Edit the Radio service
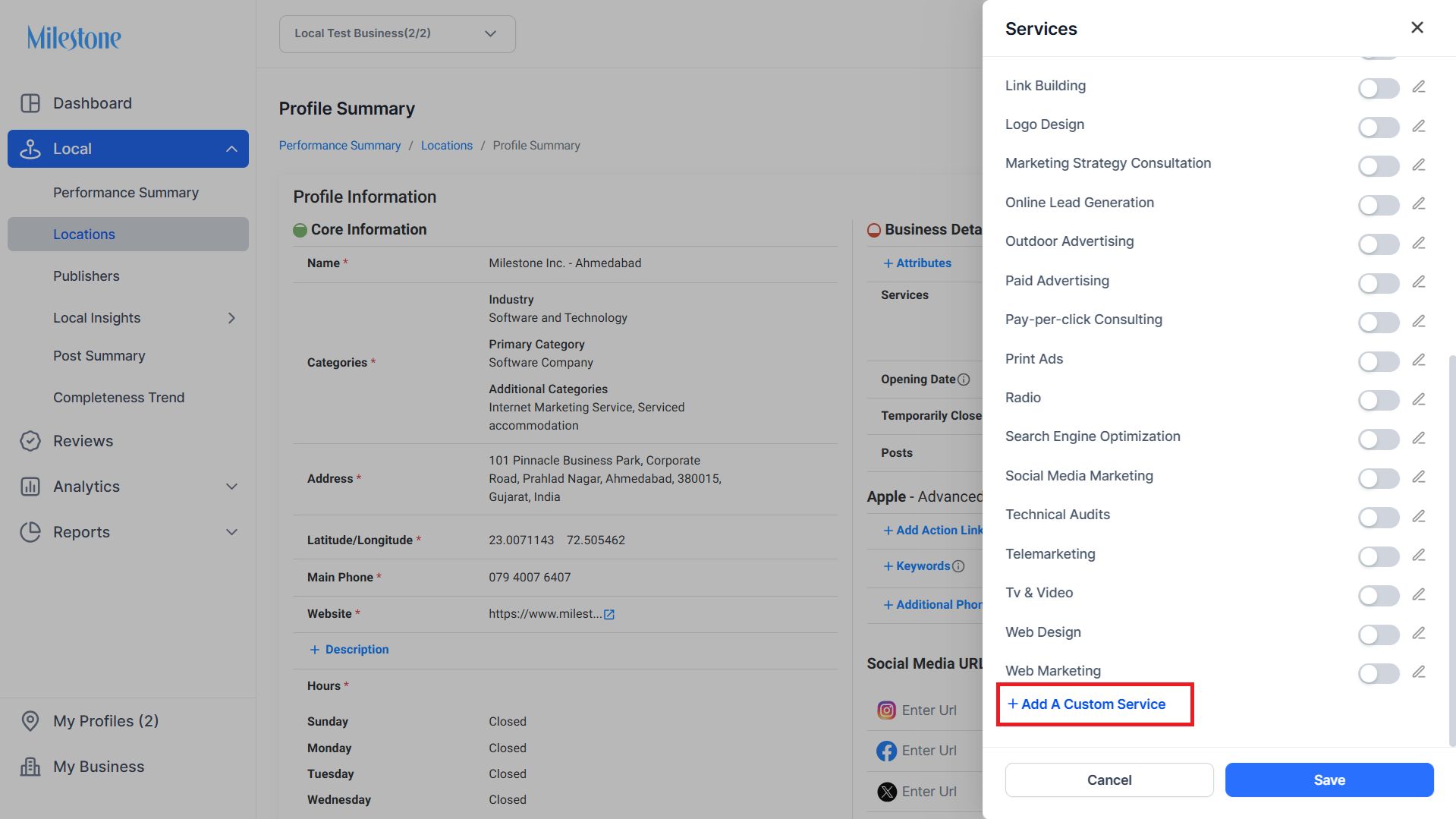This screenshot has height=819, width=1456. point(1418,399)
